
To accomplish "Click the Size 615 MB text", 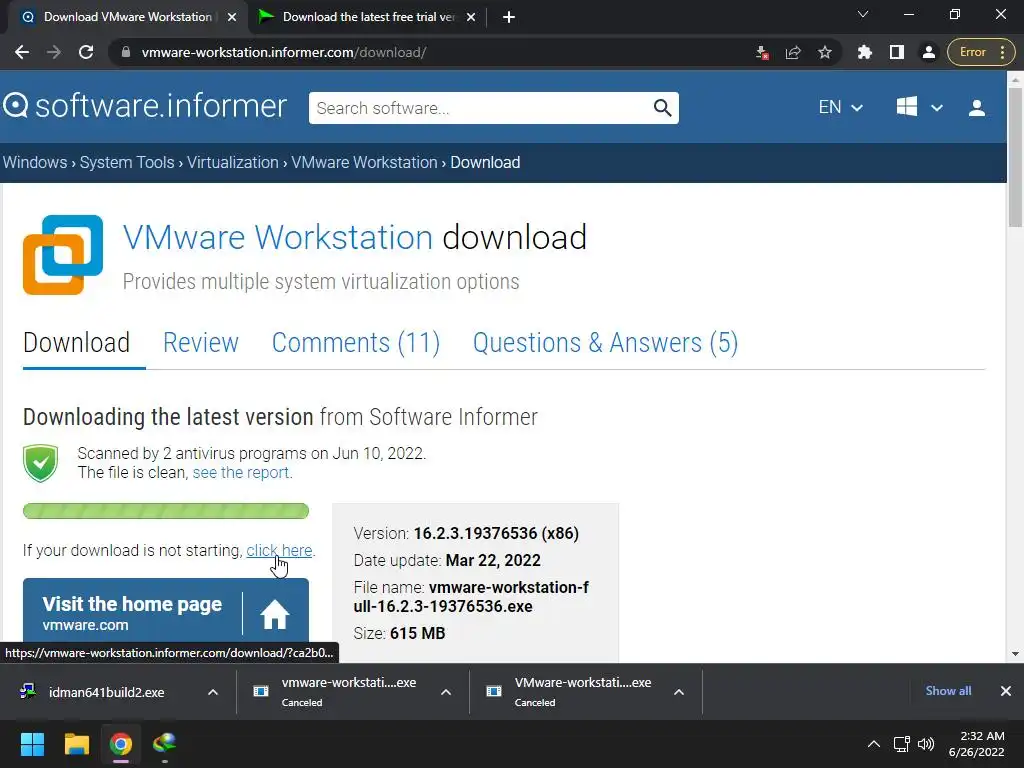I will [399, 633].
